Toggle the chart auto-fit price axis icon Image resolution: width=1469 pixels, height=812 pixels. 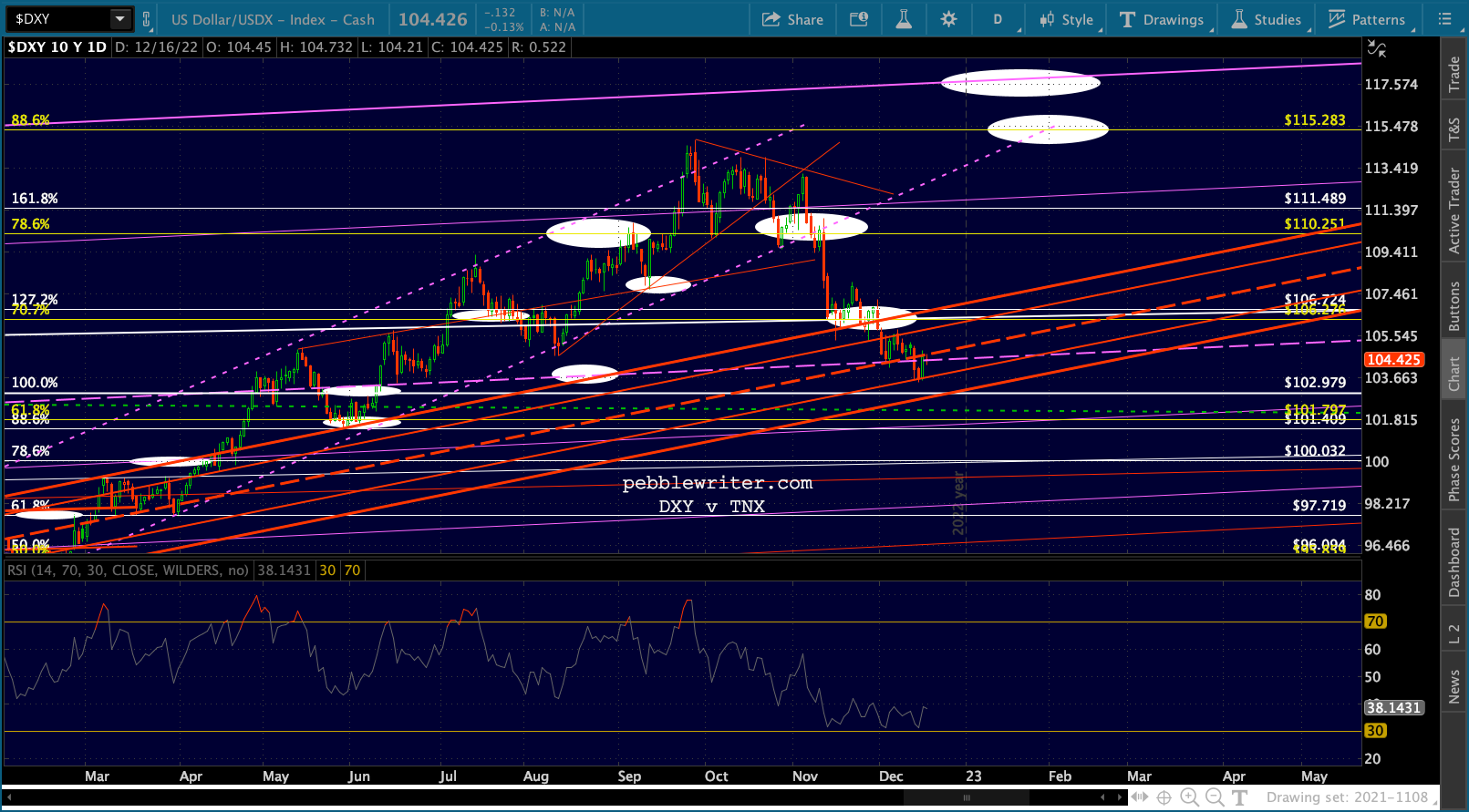click(x=1377, y=48)
